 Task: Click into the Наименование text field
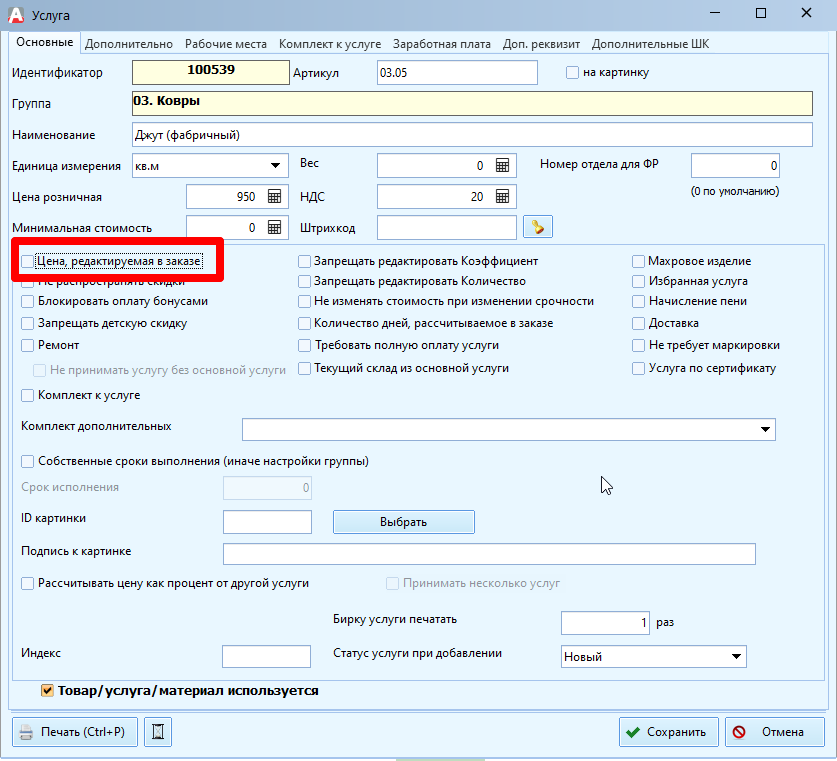point(471,134)
